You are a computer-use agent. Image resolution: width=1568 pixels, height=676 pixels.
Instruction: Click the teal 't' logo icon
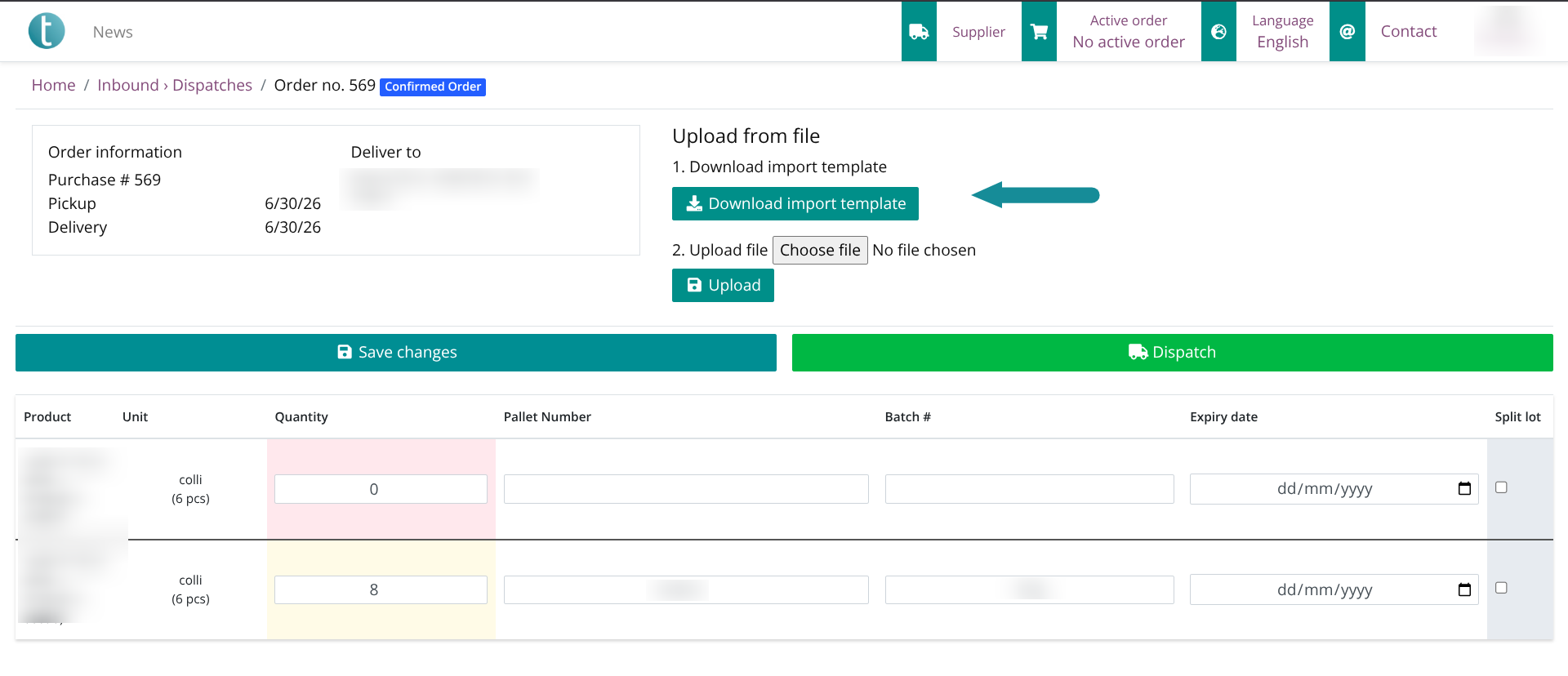47,31
